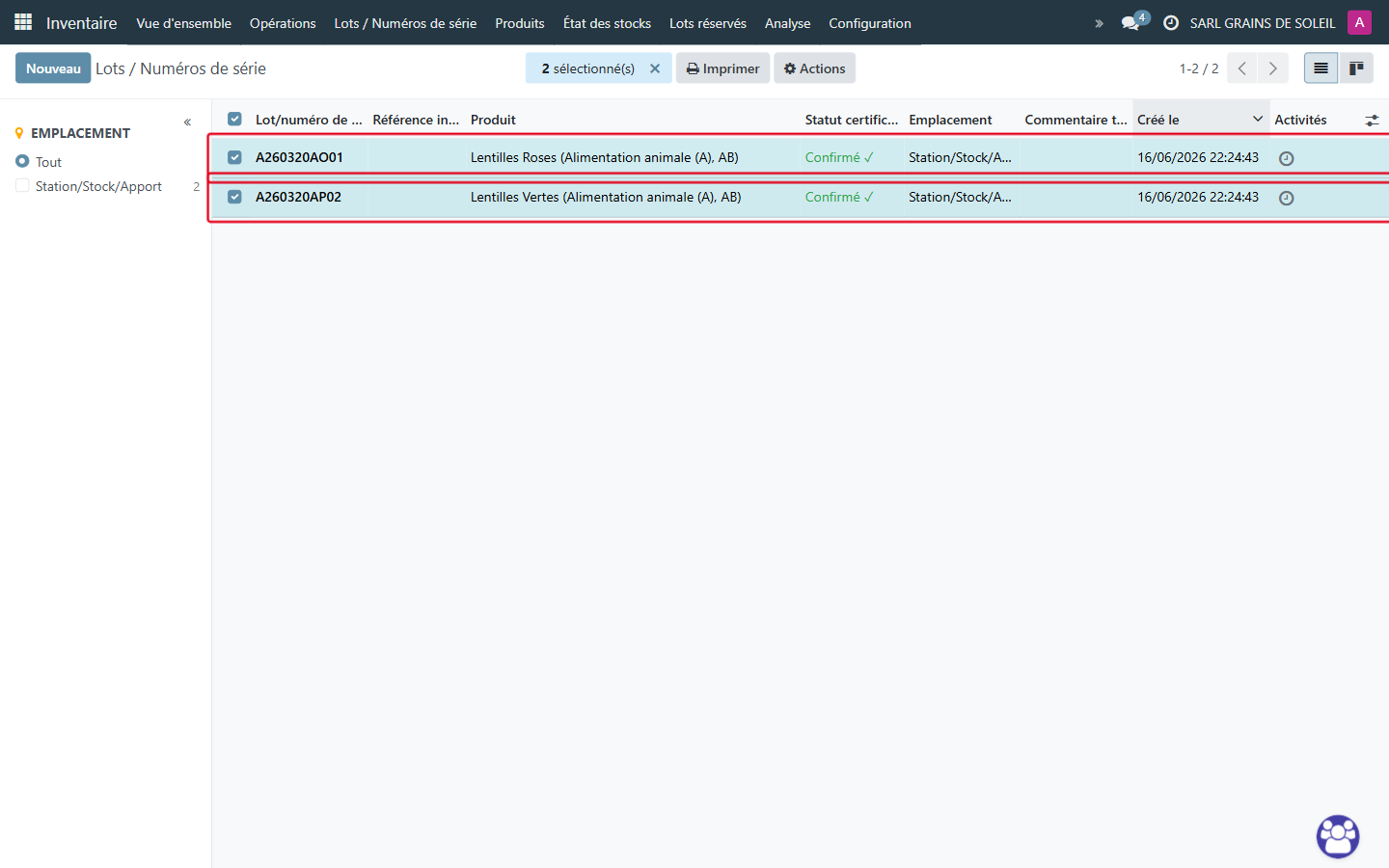Image resolution: width=1389 pixels, height=868 pixels.
Task: Switch to kanban view
Action: click(1355, 68)
